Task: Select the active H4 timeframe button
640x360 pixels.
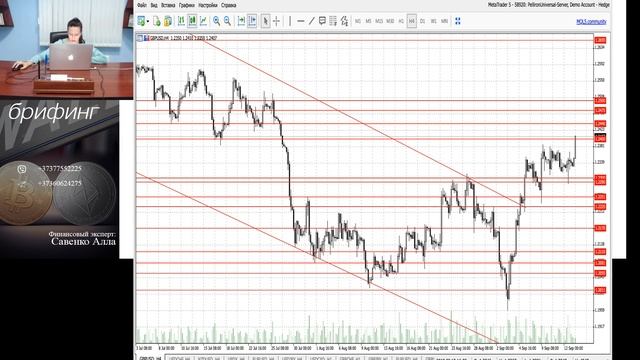Action: [x=412, y=21]
